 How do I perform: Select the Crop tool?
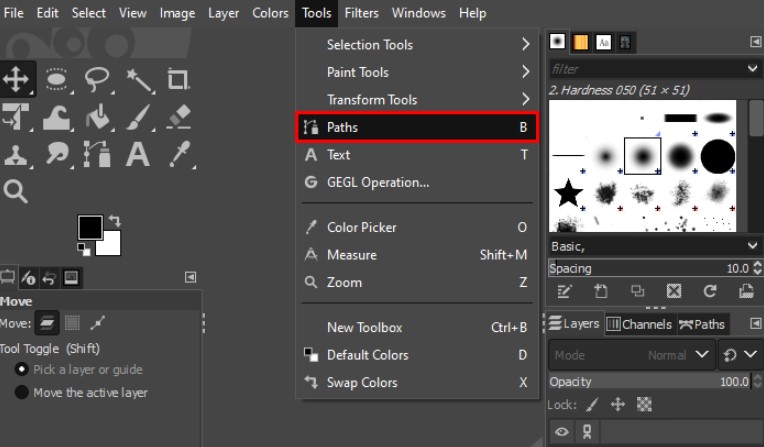click(178, 79)
